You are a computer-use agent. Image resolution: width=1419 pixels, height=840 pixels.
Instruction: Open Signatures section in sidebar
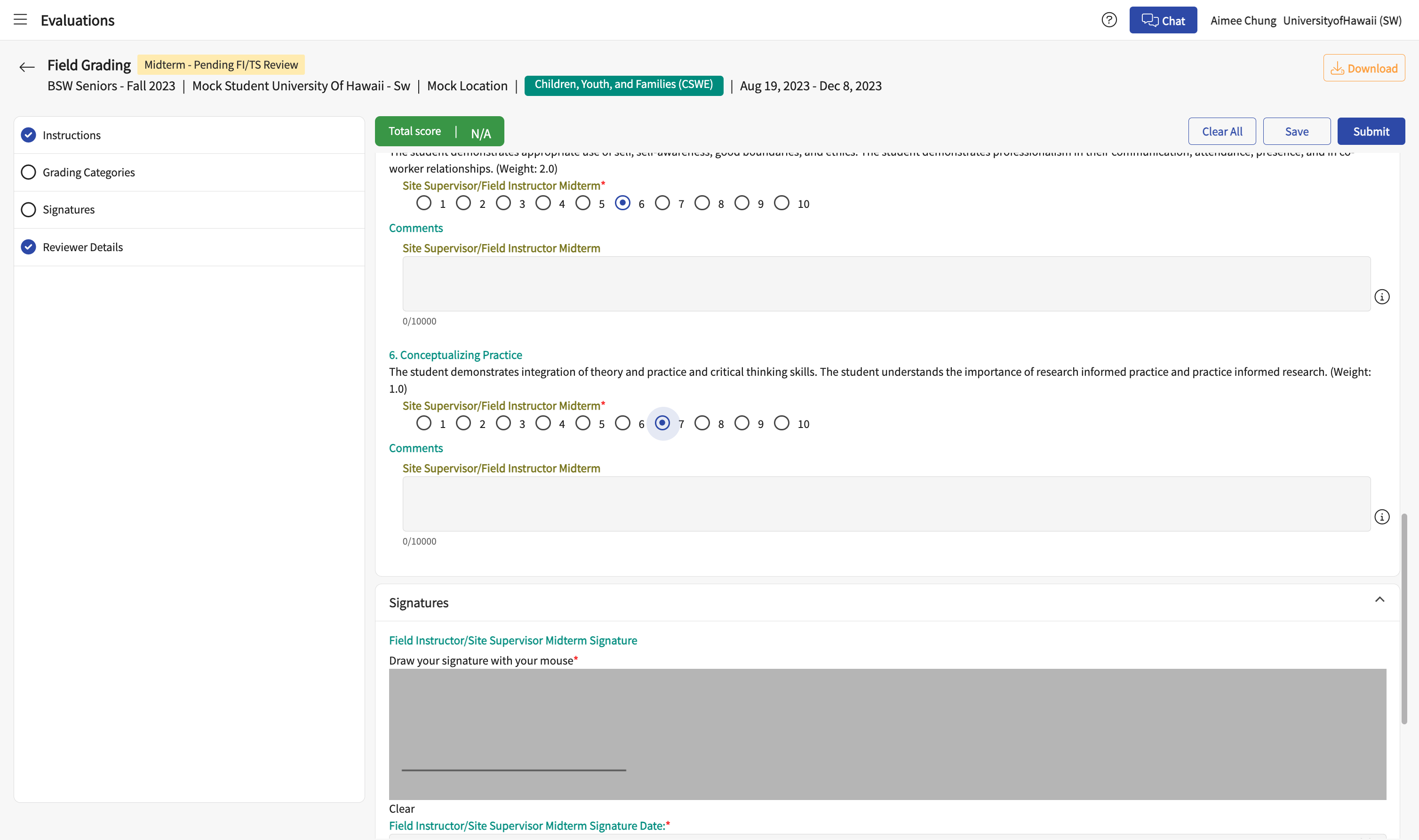(x=189, y=210)
